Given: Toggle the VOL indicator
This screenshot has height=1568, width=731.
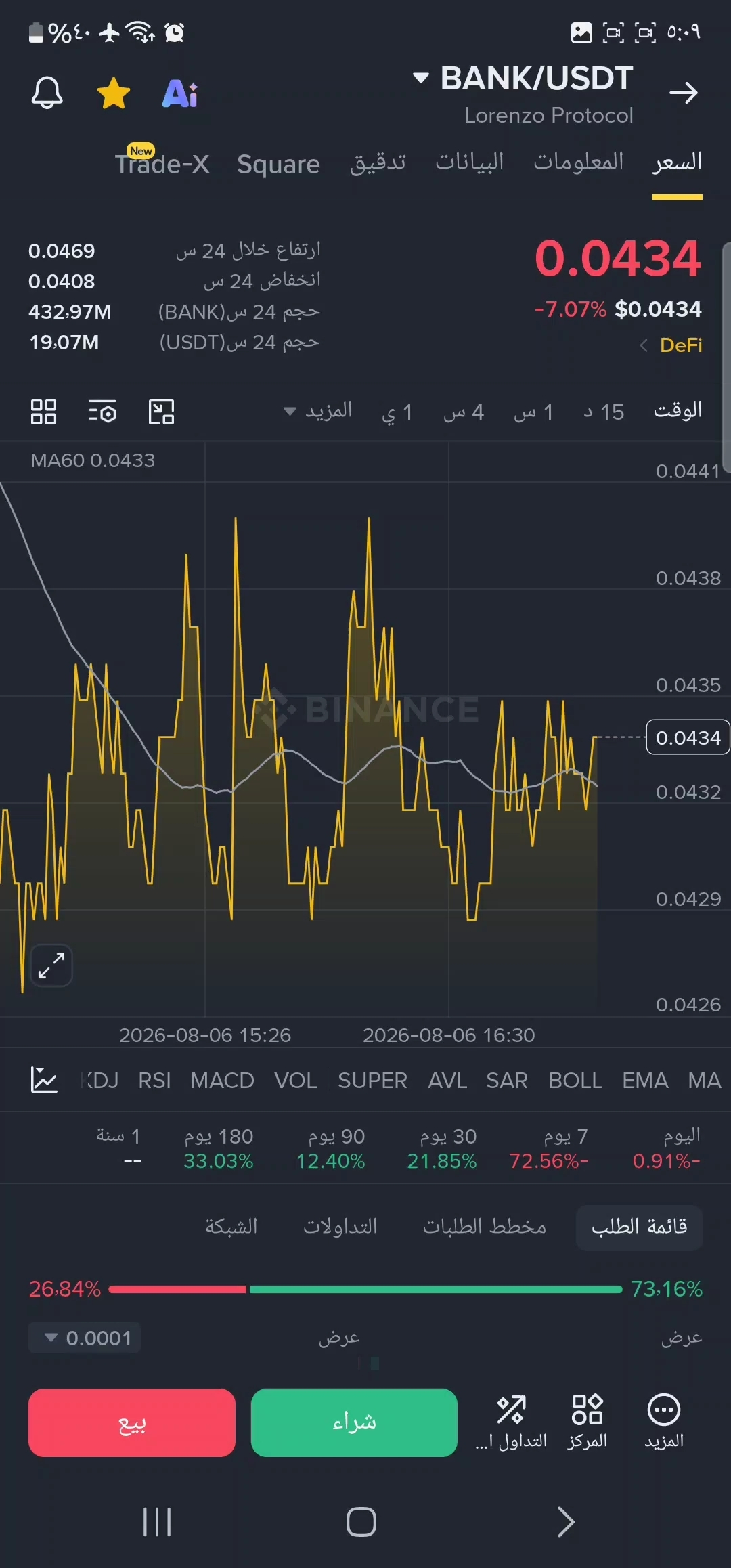Looking at the screenshot, I should [295, 1081].
